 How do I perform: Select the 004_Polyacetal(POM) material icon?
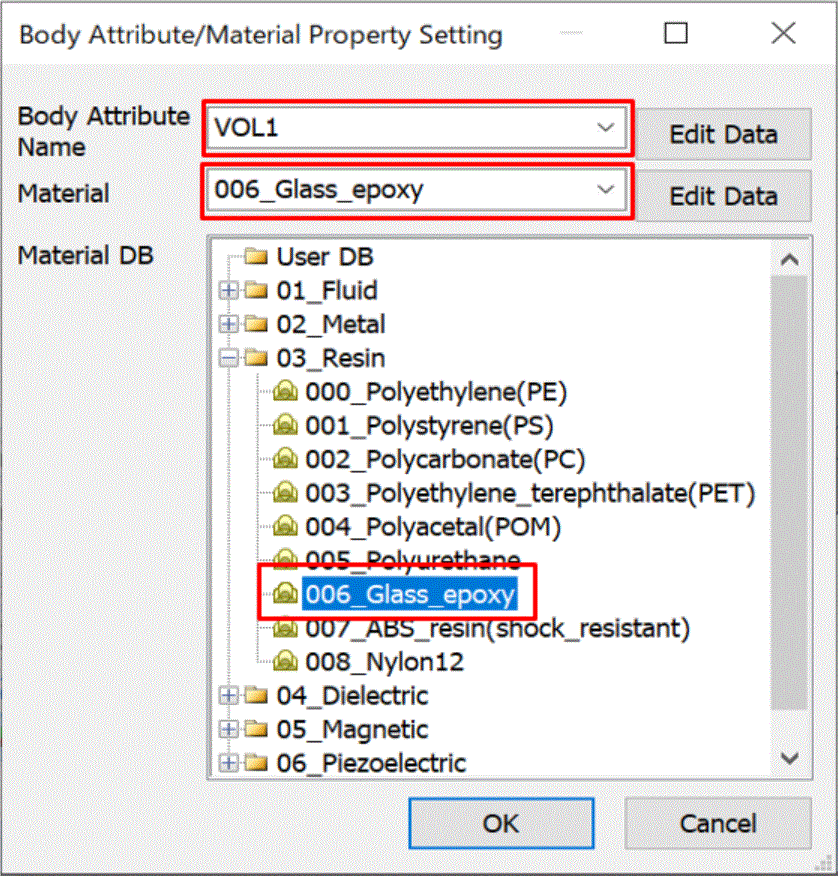(x=285, y=526)
